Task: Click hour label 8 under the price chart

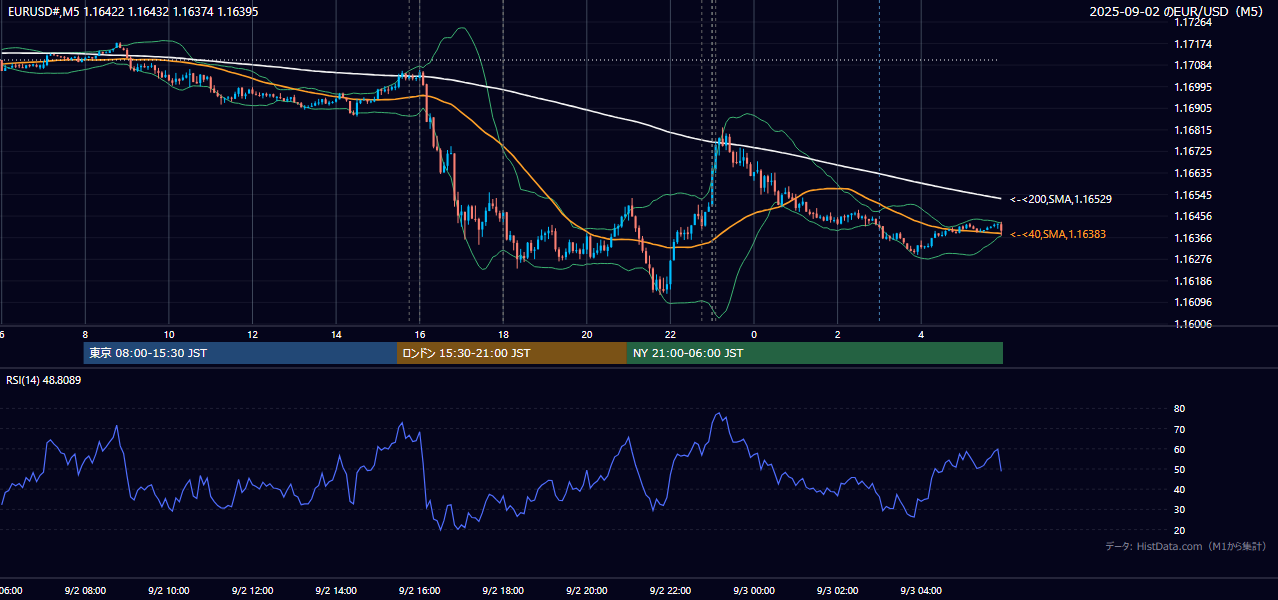Action: tap(85, 334)
